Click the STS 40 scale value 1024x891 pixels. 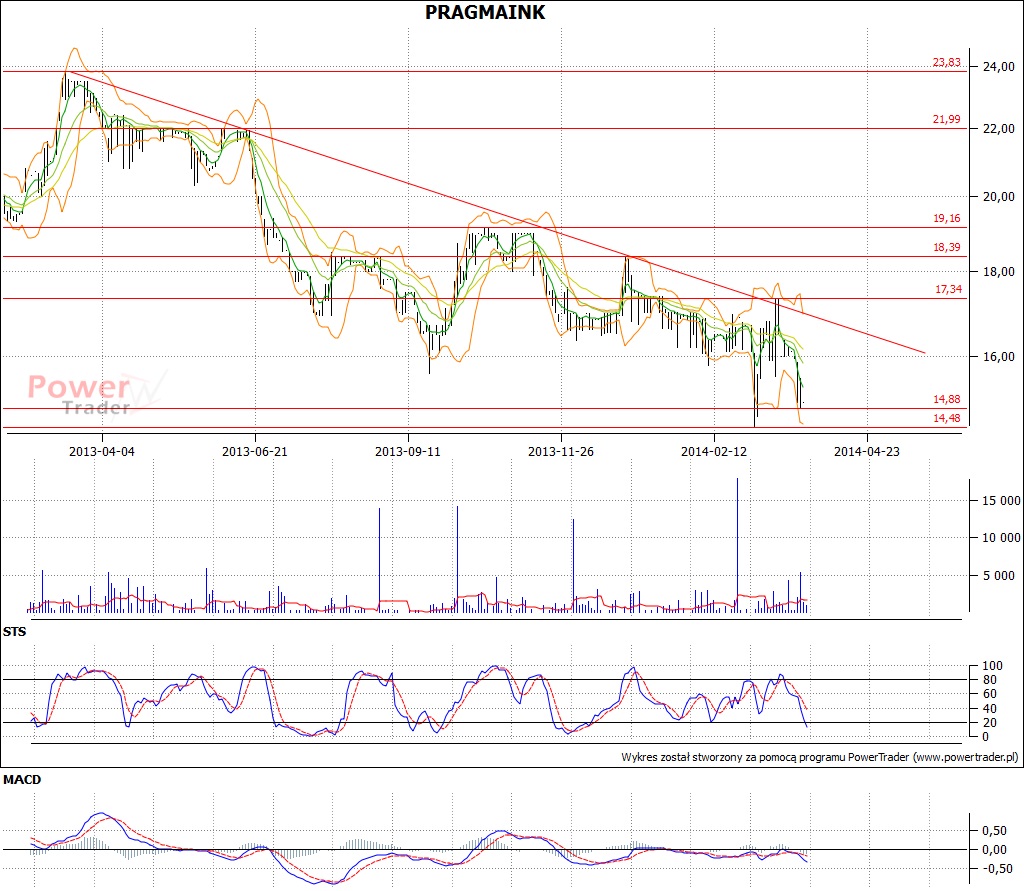(x=990, y=709)
